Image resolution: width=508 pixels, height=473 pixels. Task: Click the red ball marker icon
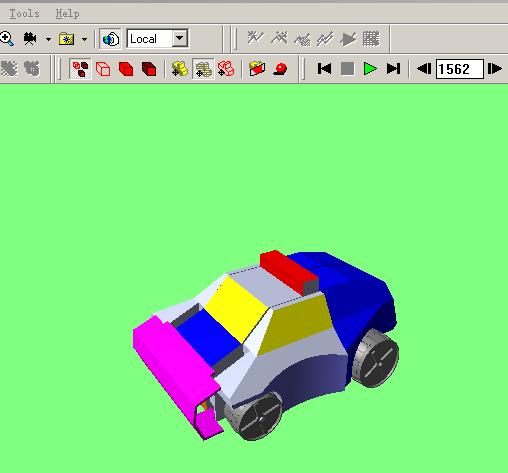[280, 69]
